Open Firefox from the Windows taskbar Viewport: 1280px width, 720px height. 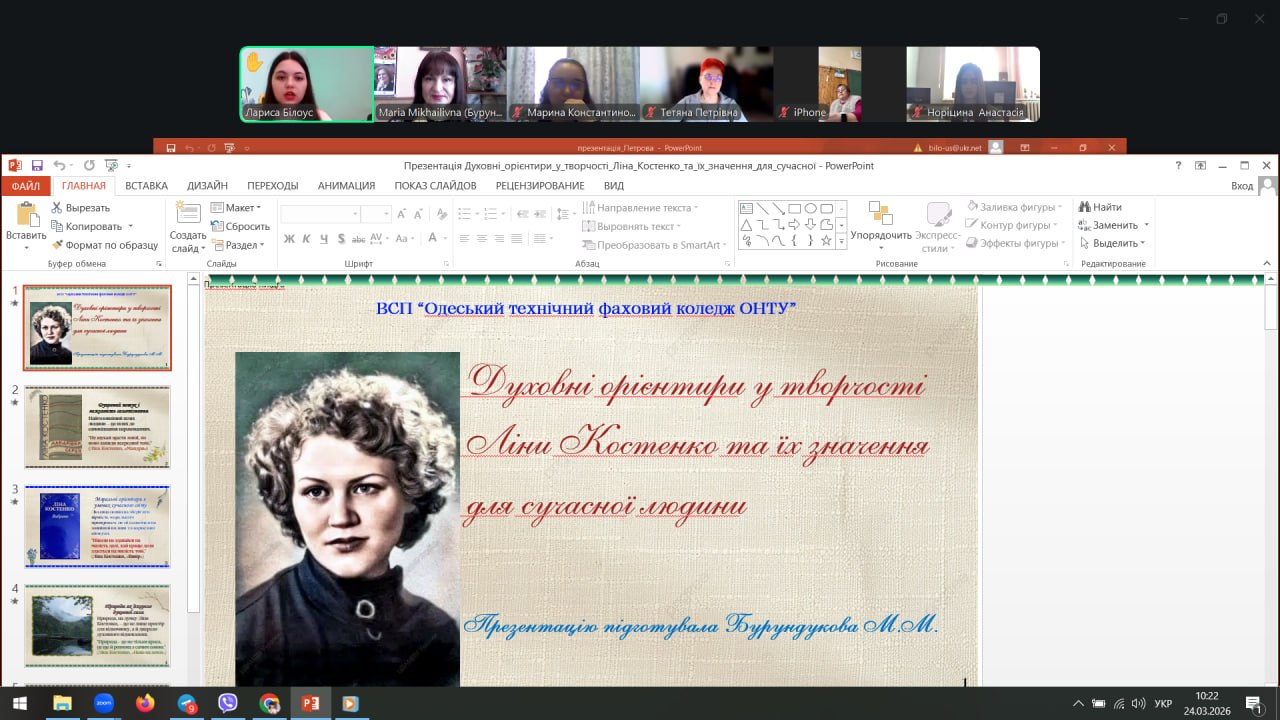(146, 703)
